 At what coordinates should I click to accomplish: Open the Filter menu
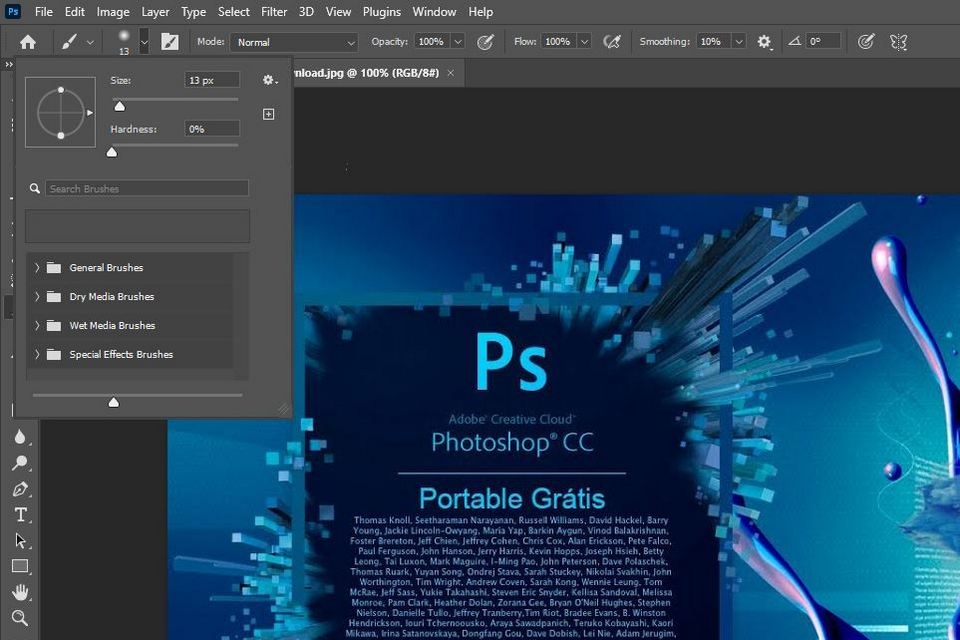click(274, 11)
